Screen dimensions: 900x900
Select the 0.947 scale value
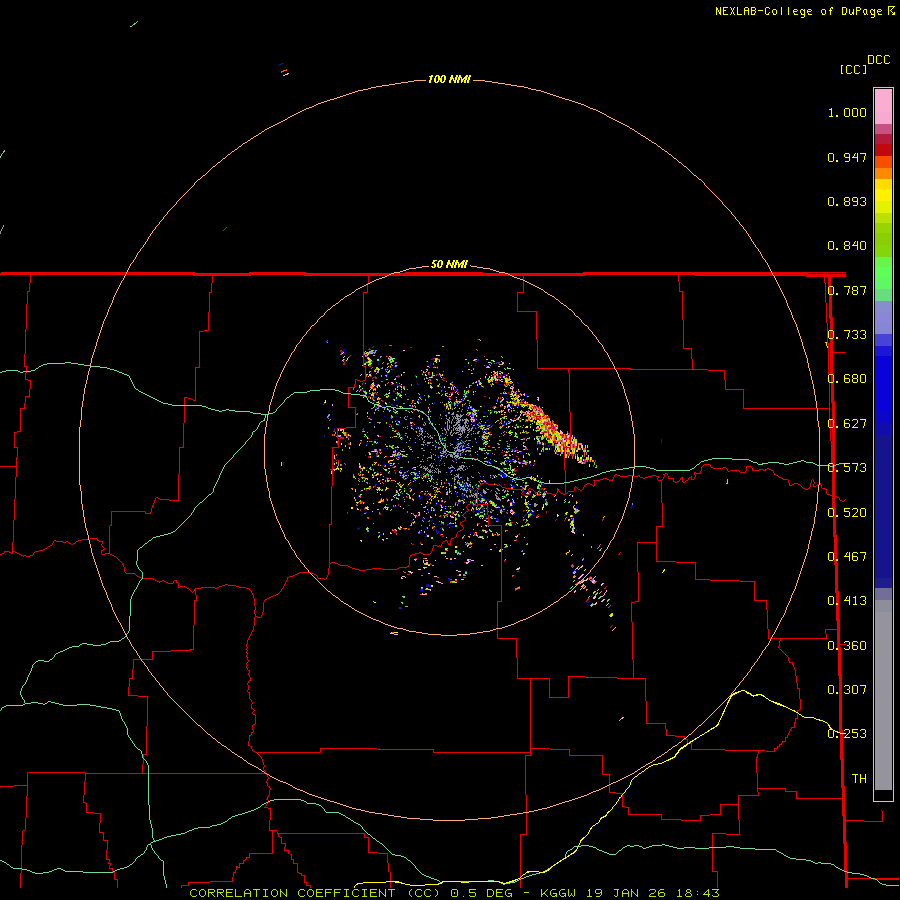click(847, 157)
